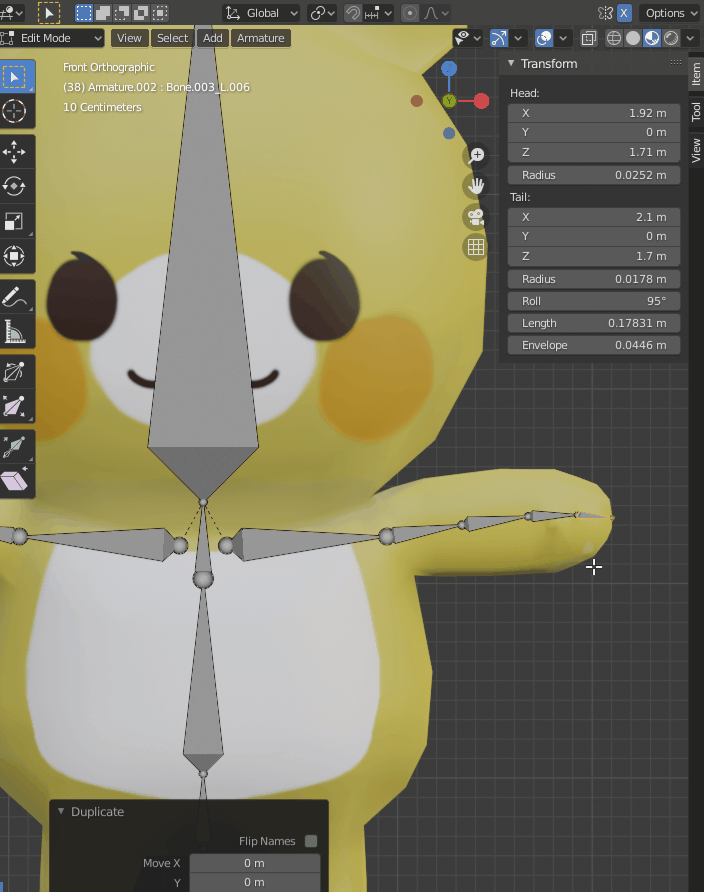The width and height of the screenshot is (704, 892).
Task: Activate the Move tool
Action: [x=14, y=152]
